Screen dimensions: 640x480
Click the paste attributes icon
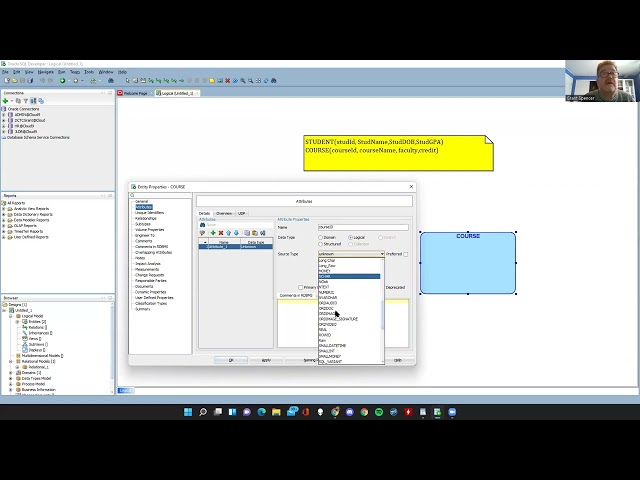coord(255,233)
